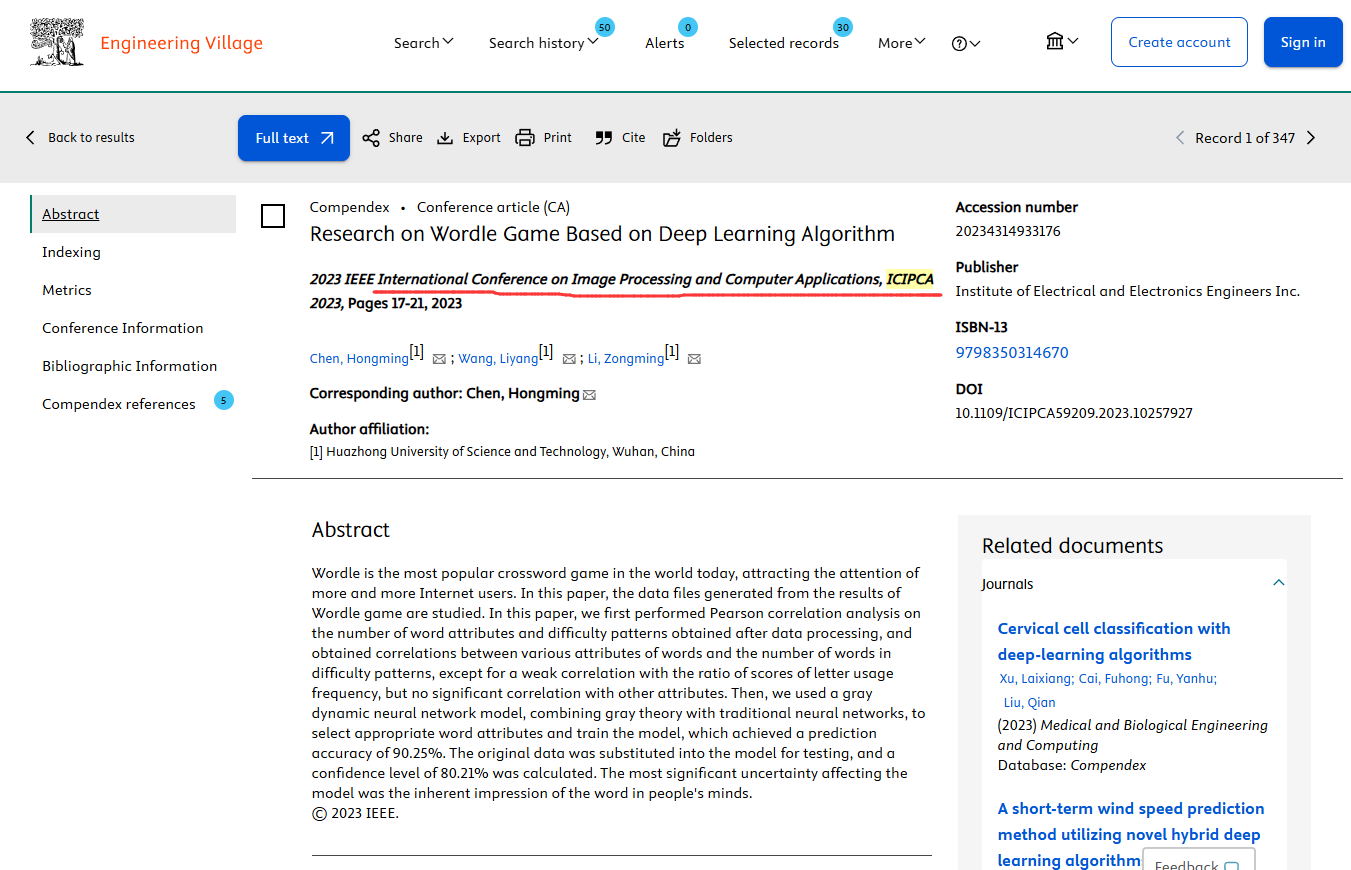This screenshot has height=870, width=1351.
Task: Click the Sign in button
Action: (1303, 42)
